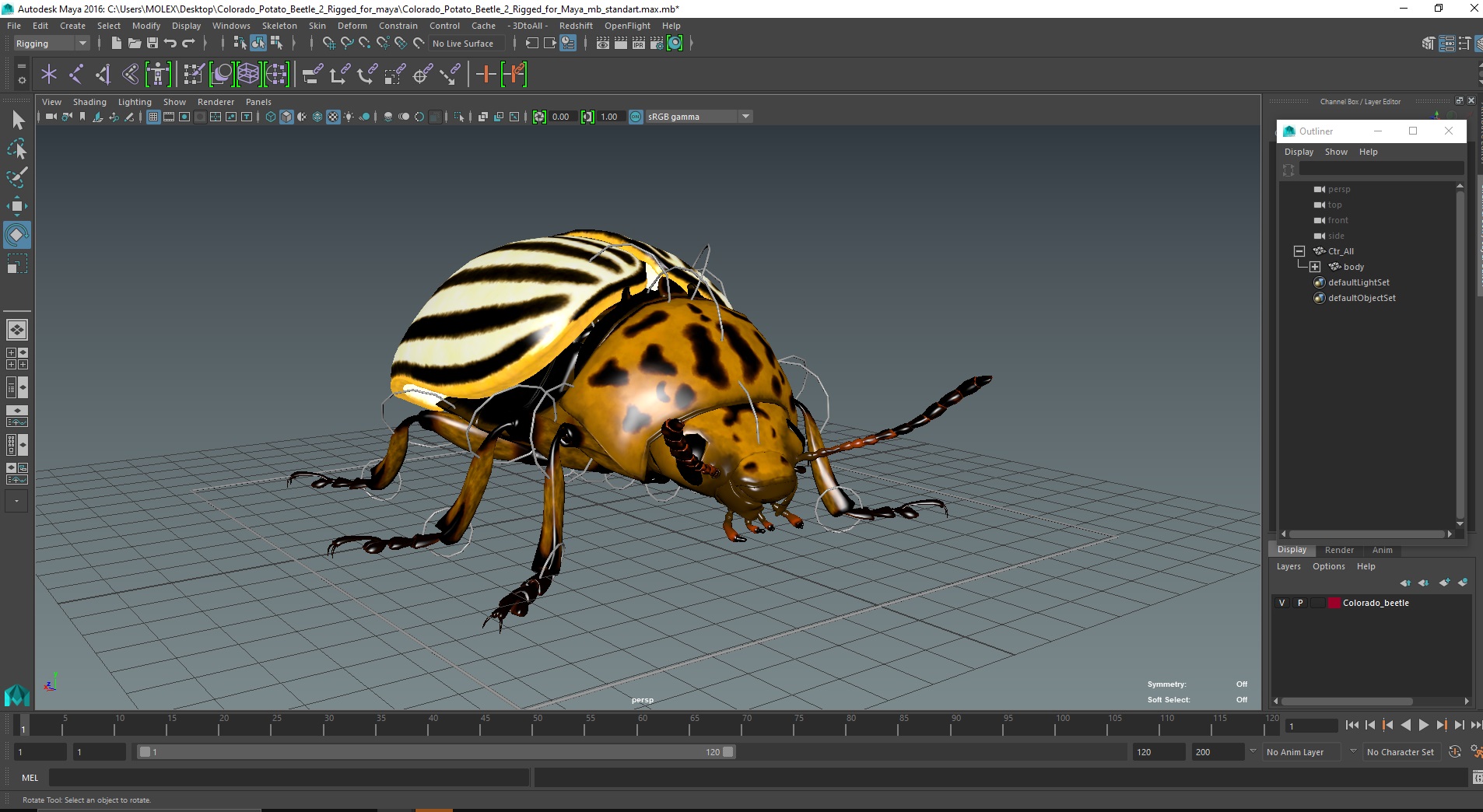Toggle Textured display in viewport toolbar
The height and width of the screenshot is (812, 1483).
point(333,117)
